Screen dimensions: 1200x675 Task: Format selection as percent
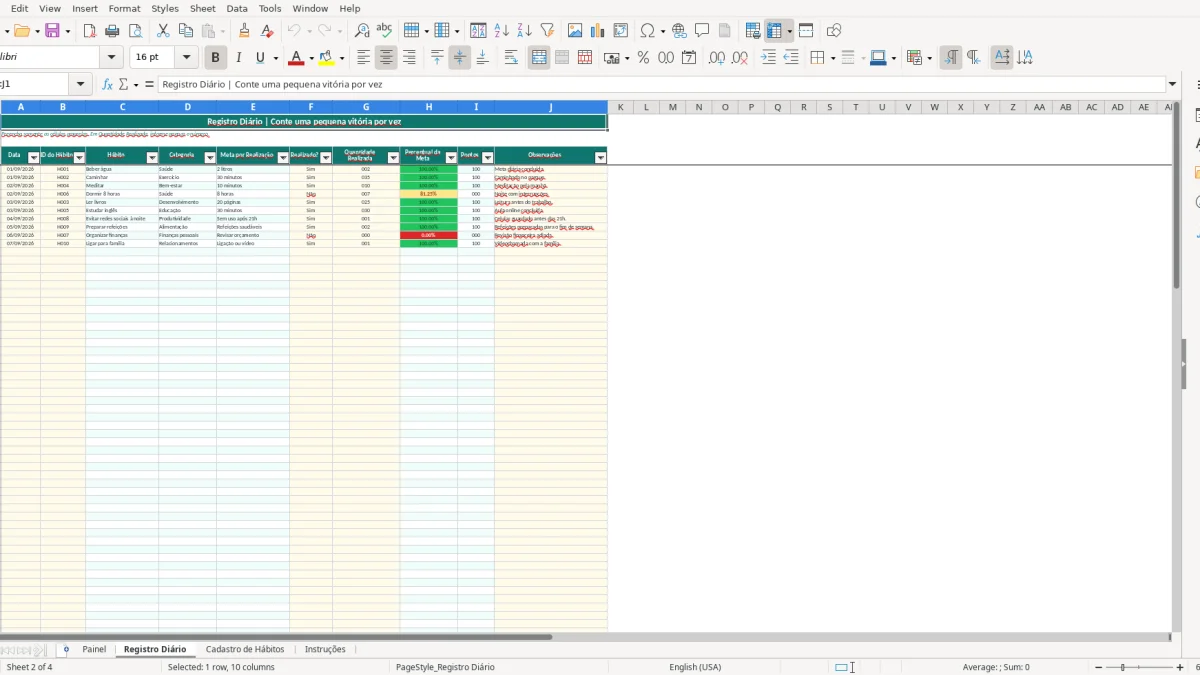[644, 58]
